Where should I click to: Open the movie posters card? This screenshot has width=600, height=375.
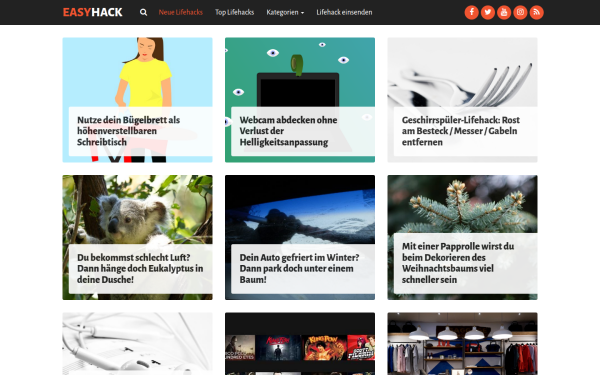tap(300, 344)
